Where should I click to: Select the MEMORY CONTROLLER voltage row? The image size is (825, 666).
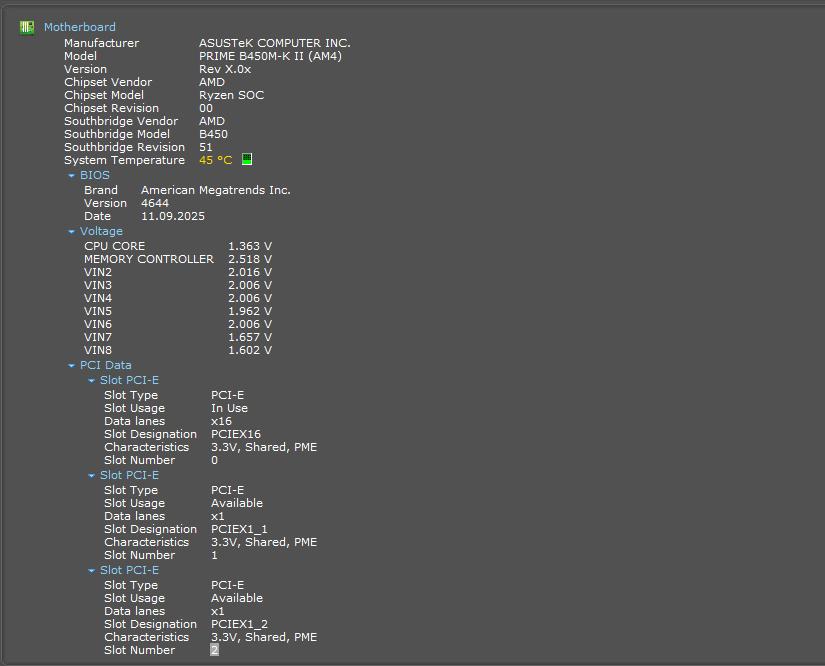pos(148,259)
